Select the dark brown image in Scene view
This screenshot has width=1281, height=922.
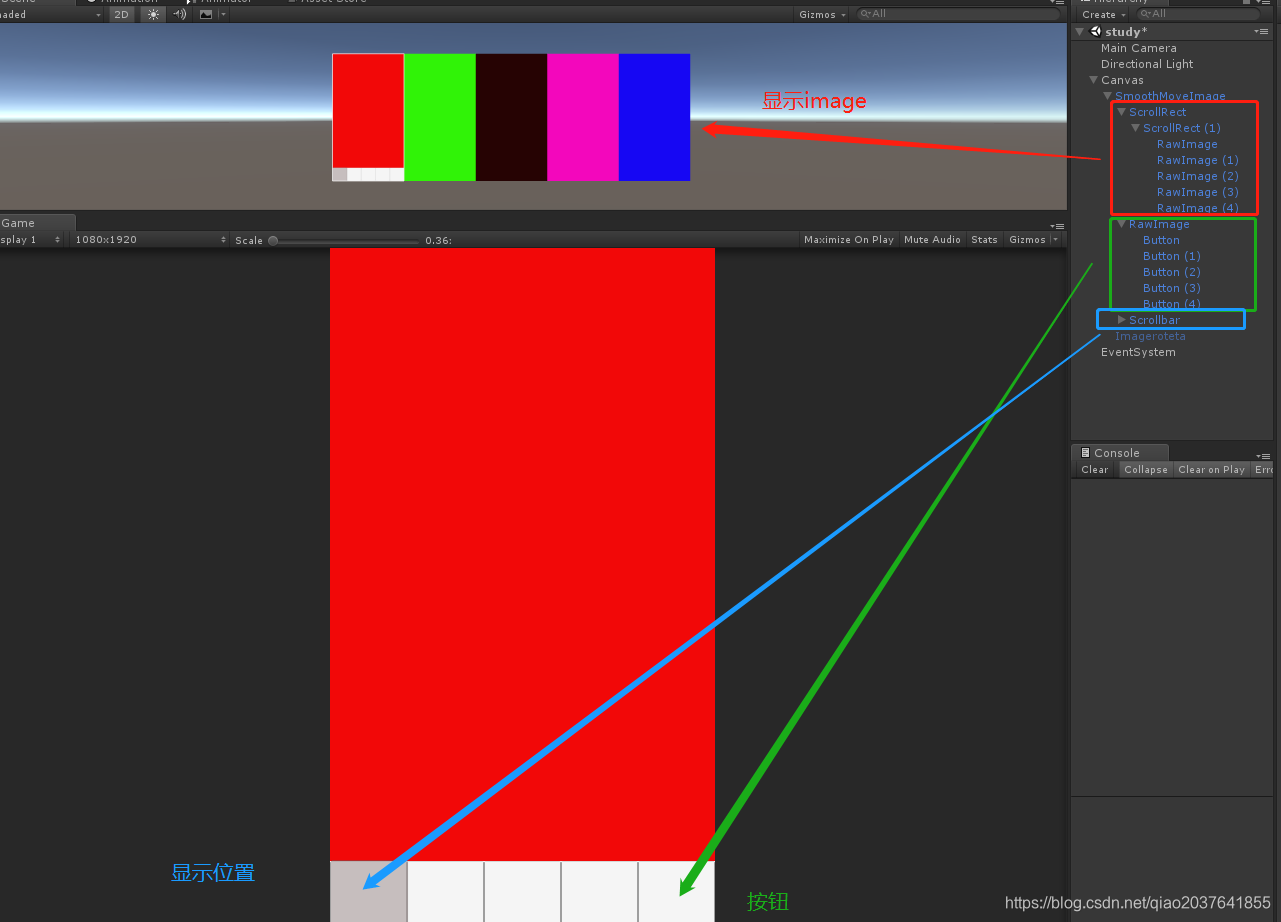pos(512,117)
